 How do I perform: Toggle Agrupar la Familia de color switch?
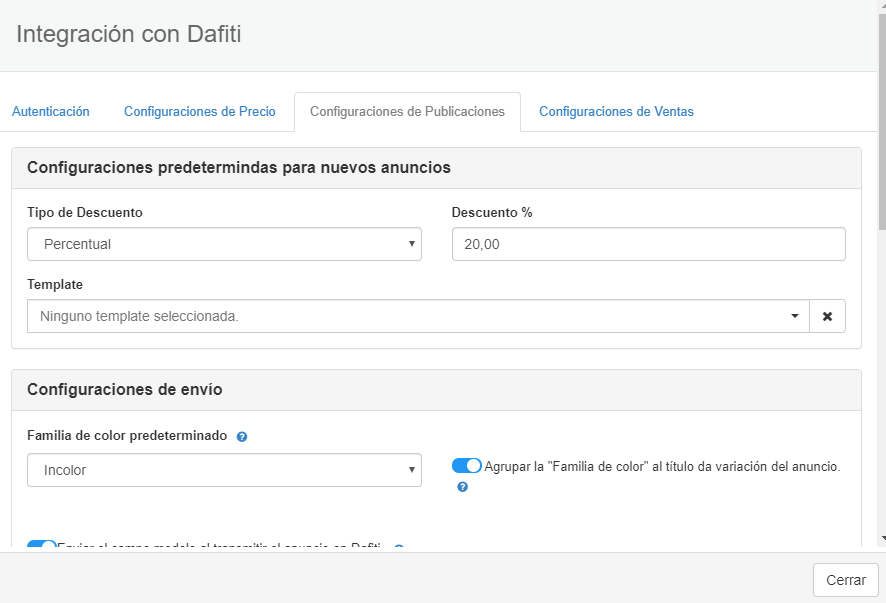click(x=467, y=466)
